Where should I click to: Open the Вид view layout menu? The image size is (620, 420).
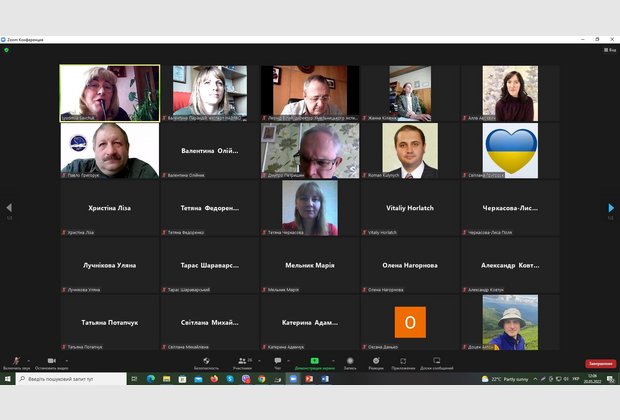coord(610,50)
